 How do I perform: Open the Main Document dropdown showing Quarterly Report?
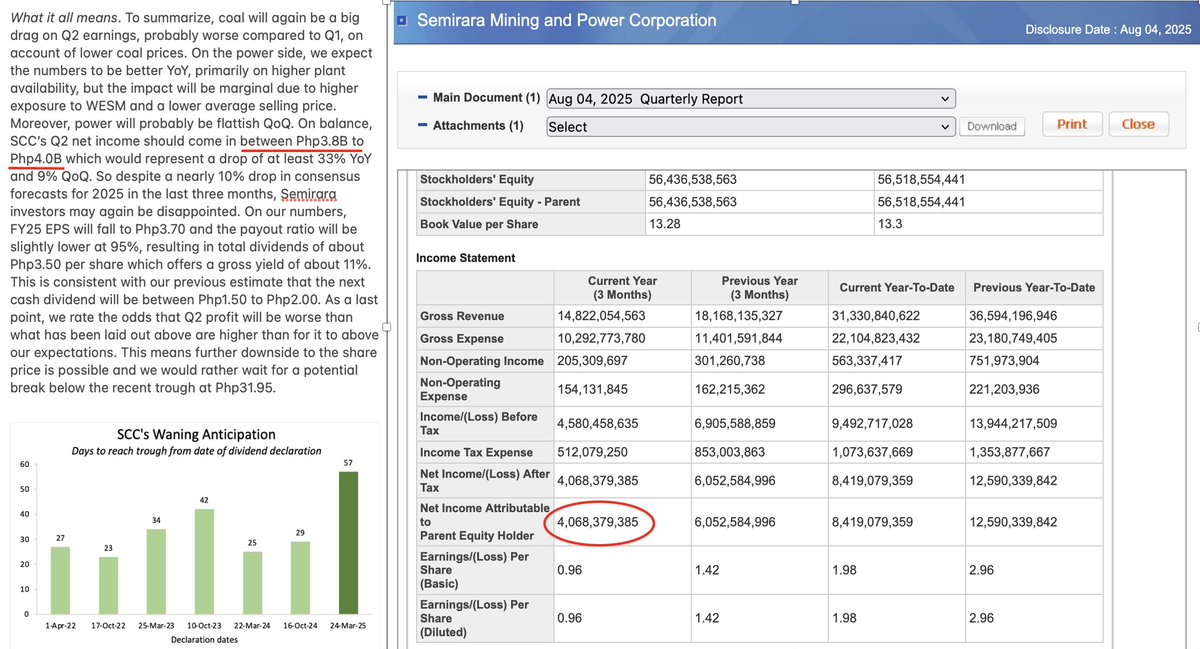[x=750, y=99]
